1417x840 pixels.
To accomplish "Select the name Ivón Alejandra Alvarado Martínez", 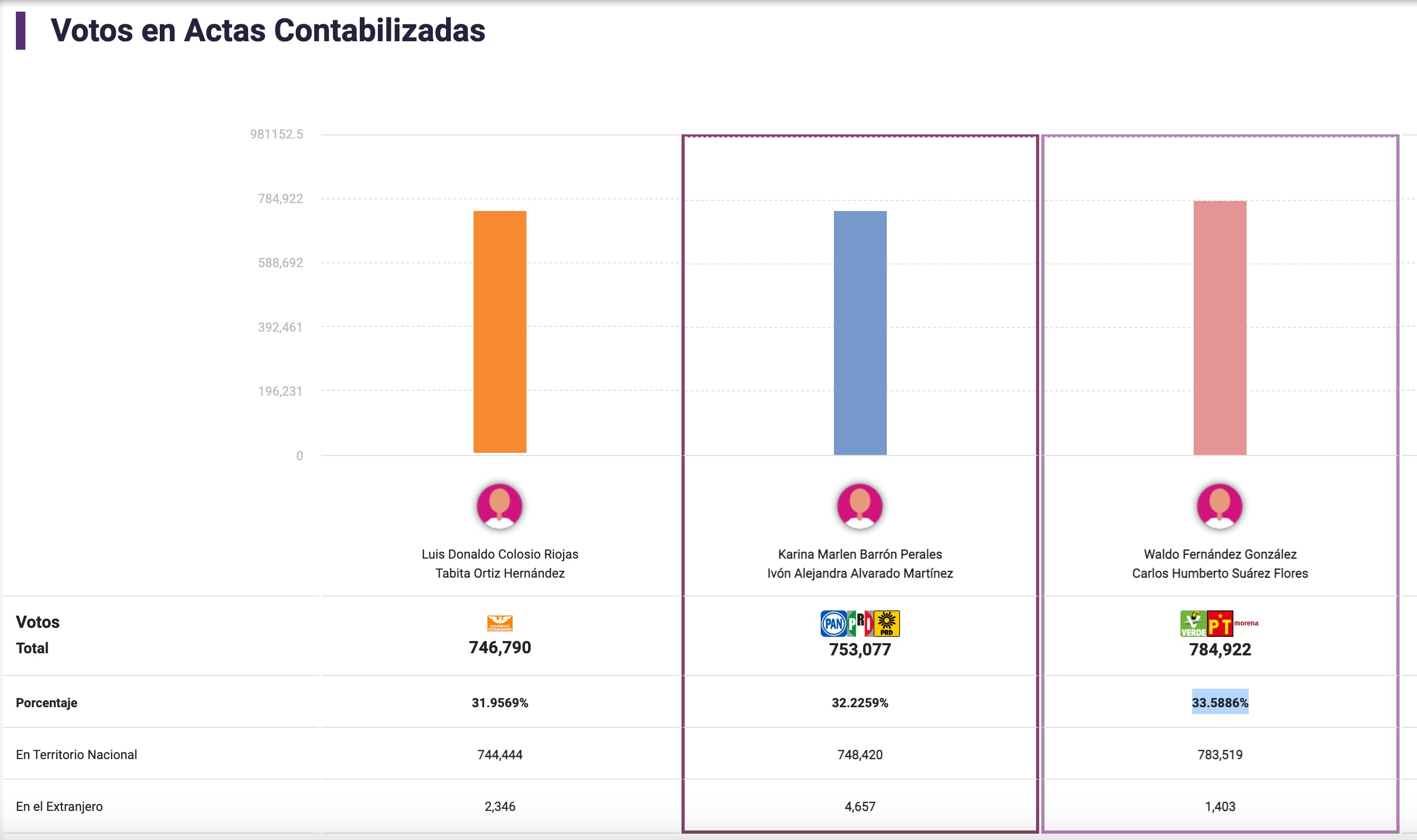I will pos(860,573).
